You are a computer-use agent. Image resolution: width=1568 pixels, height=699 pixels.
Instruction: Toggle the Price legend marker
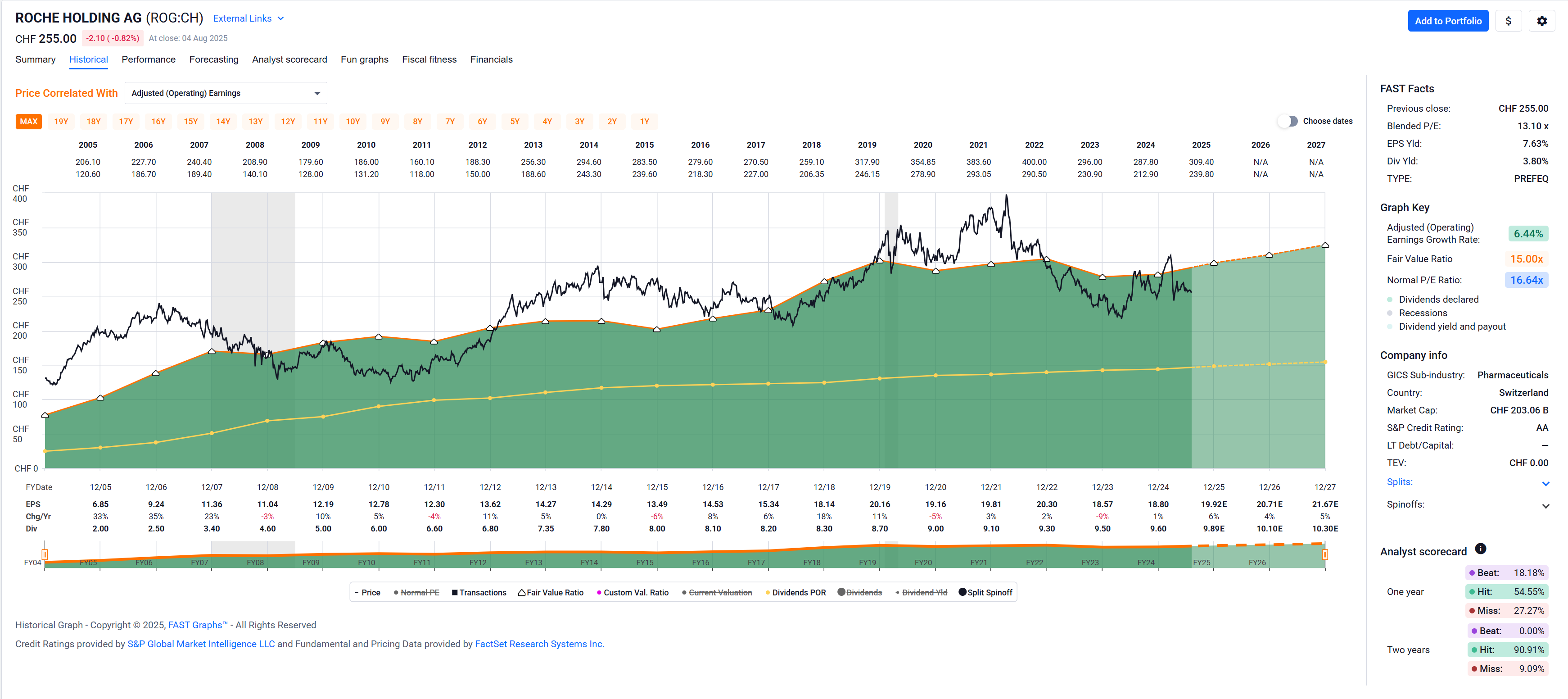pyautogui.click(x=368, y=592)
